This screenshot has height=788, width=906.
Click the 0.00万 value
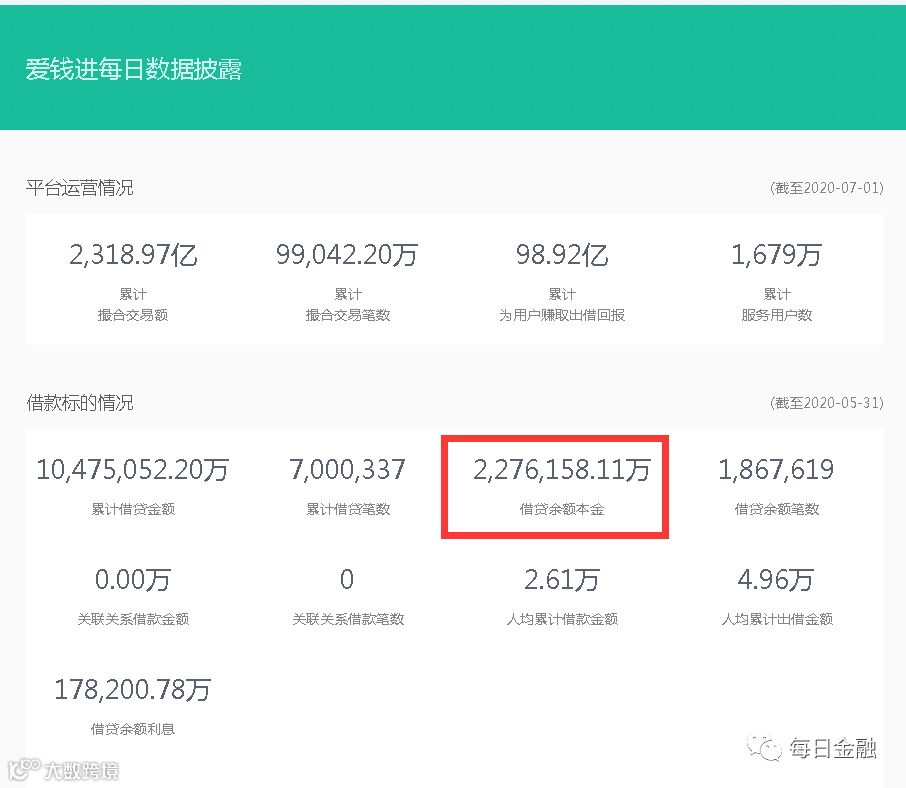tap(133, 579)
